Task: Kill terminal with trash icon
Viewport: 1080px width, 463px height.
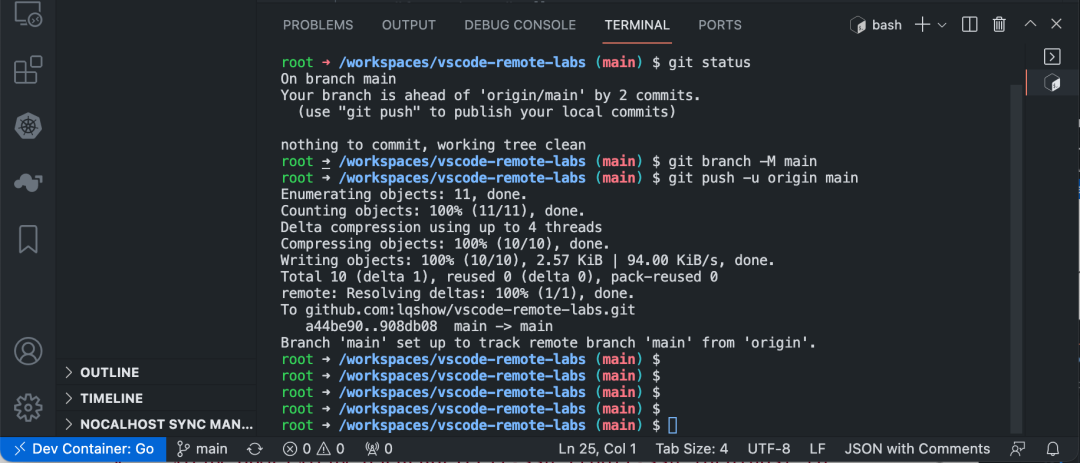Action: [x=999, y=25]
